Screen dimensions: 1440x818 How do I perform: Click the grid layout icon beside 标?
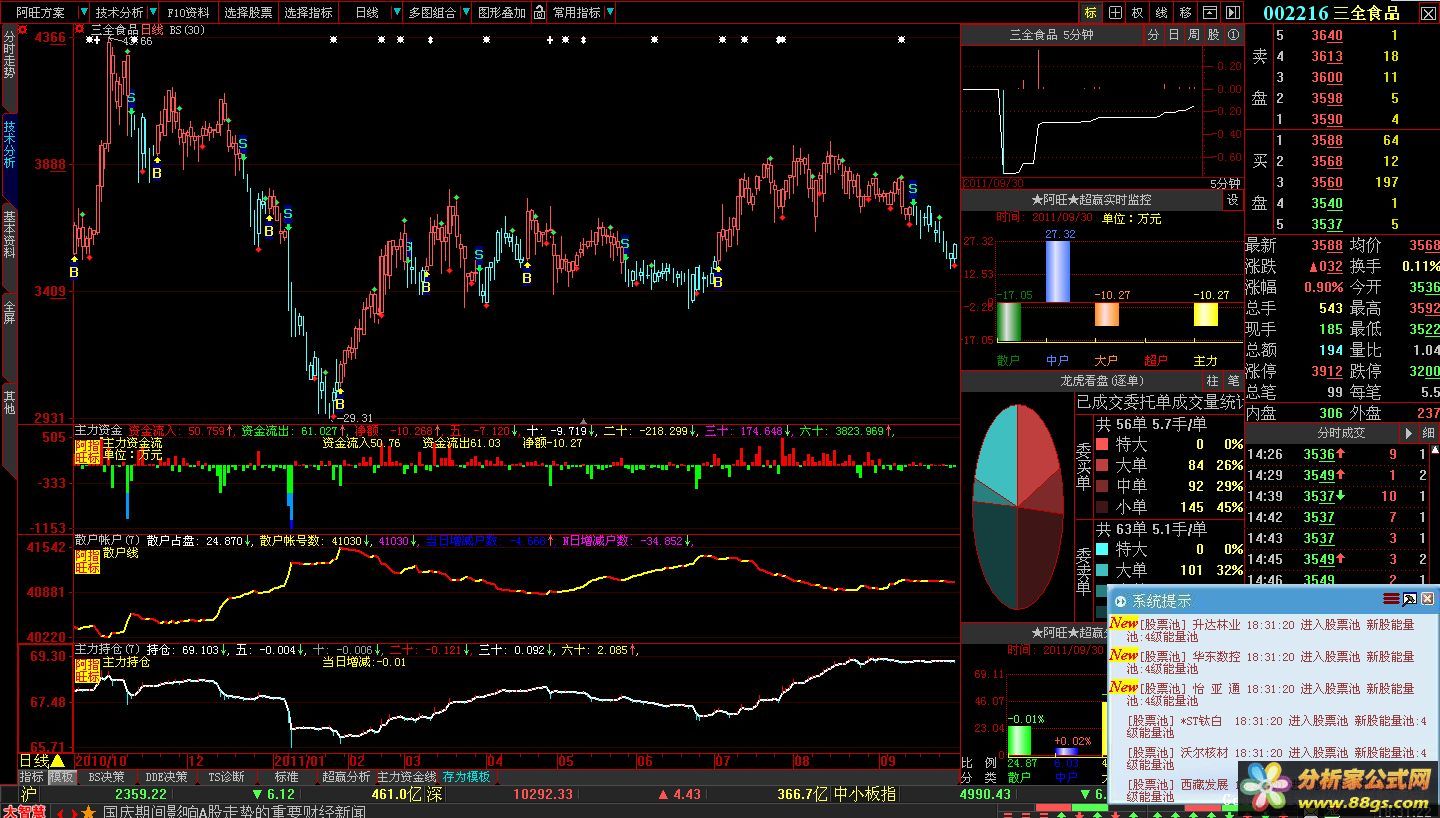(x=1114, y=13)
